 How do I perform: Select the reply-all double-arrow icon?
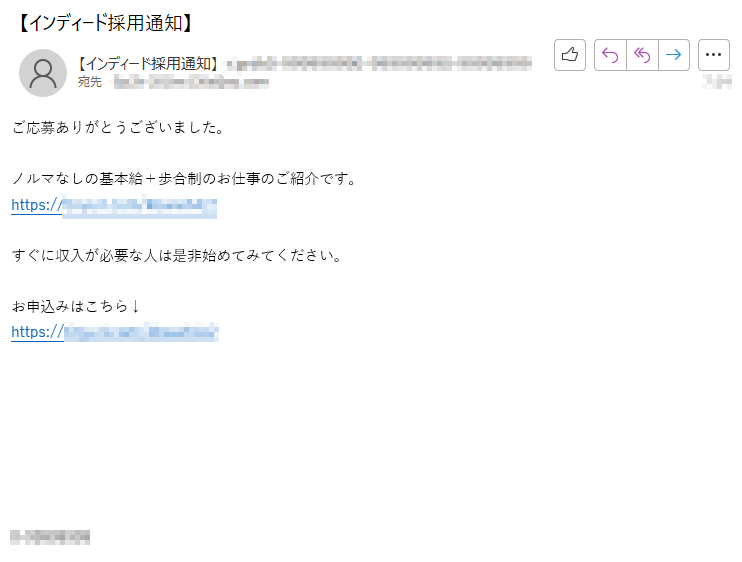(x=642, y=55)
